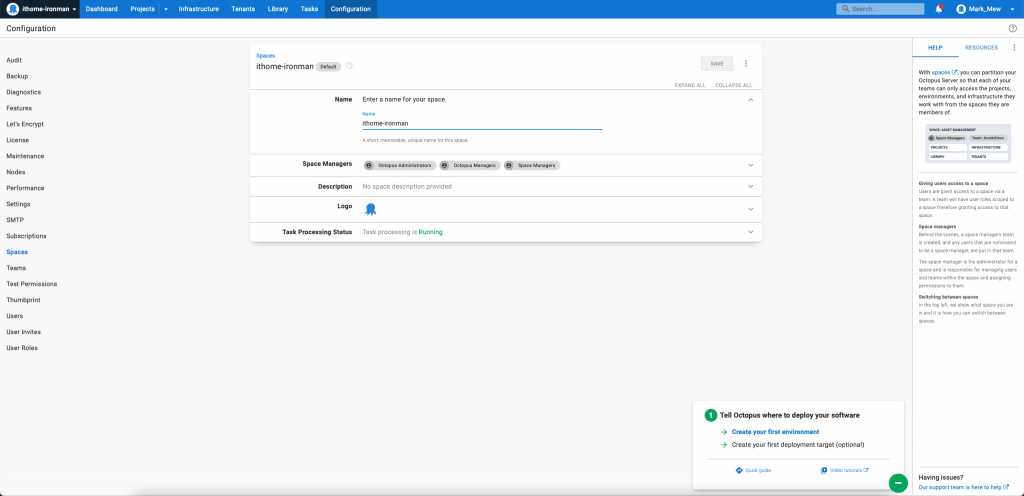Viewport: 1024px width, 496px height.
Task: Click Our support team is here link
Action: point(963,487)
